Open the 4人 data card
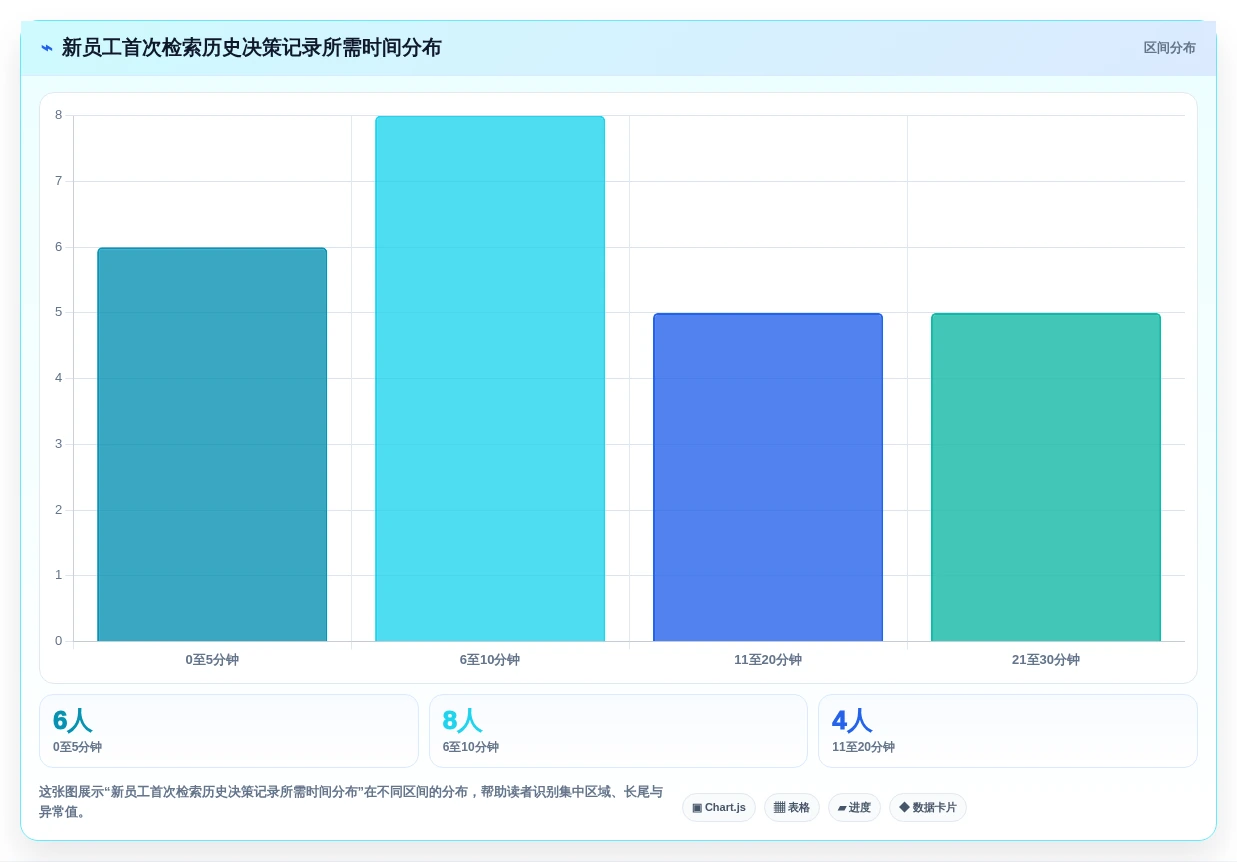 (x=1008, y=731)
